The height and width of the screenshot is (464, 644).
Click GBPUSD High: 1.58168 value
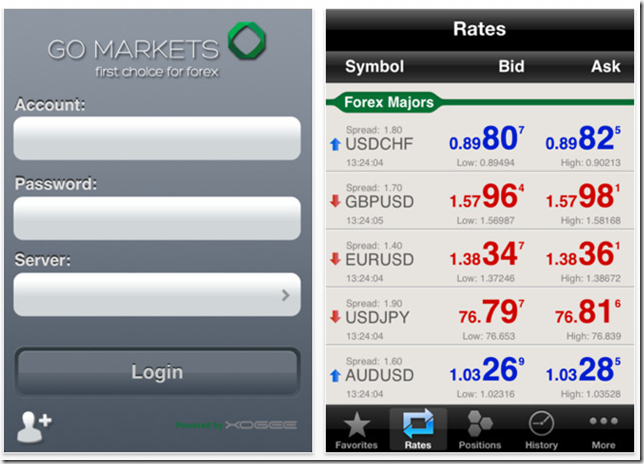point(591,221)
